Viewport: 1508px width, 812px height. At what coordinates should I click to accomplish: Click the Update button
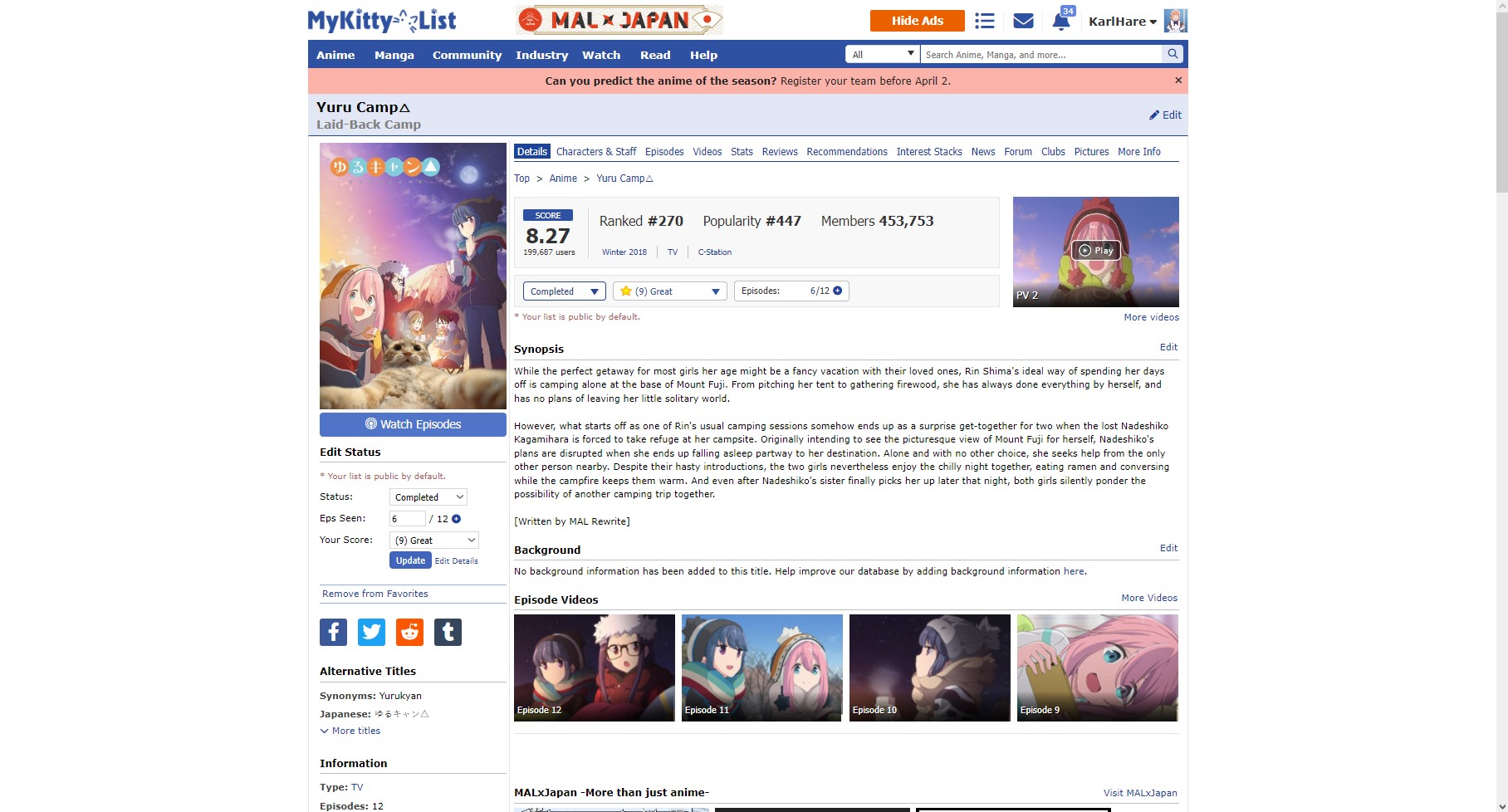pos(410,560)
